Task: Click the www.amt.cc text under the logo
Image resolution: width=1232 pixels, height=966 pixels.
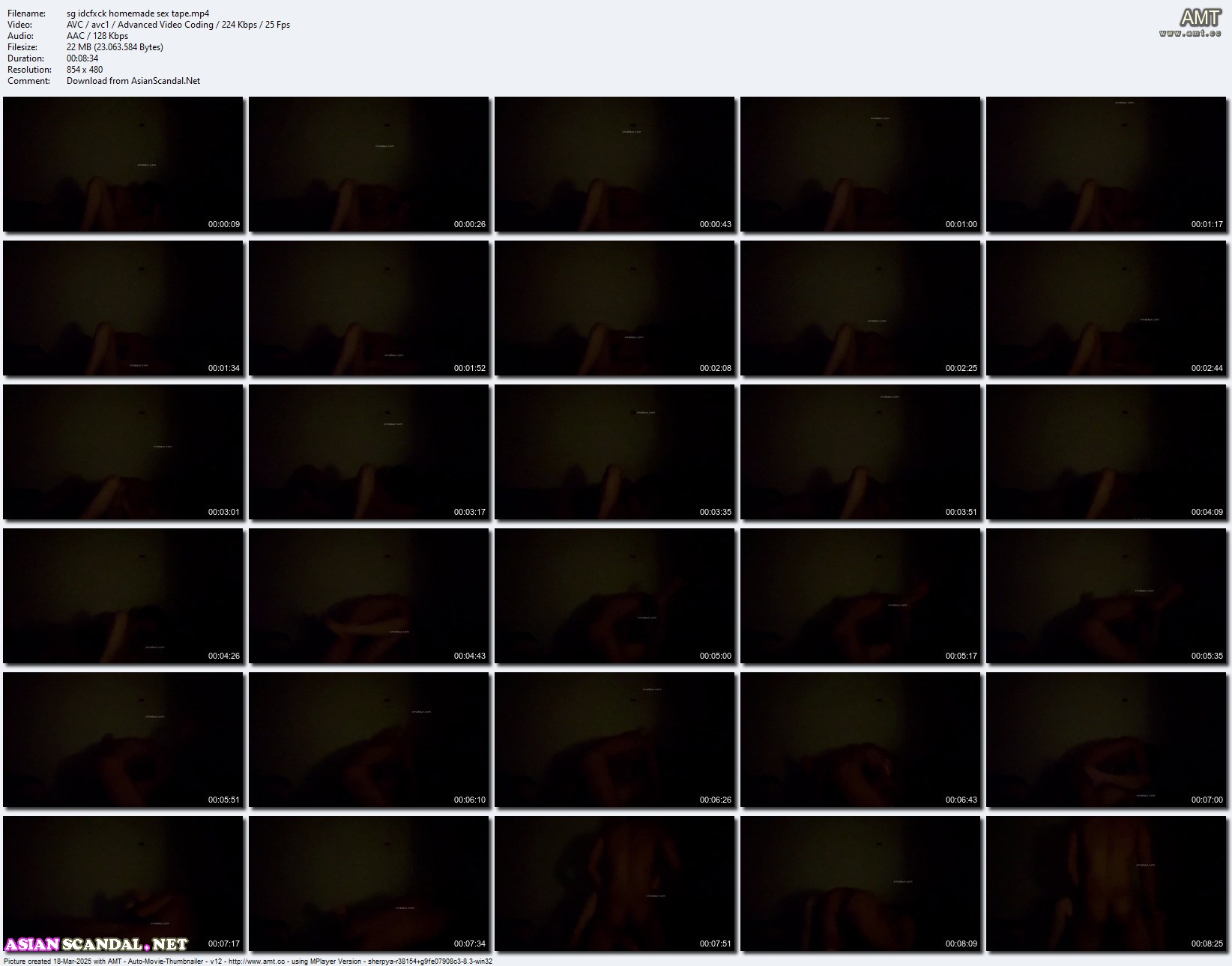Action: click(1190, 33)
